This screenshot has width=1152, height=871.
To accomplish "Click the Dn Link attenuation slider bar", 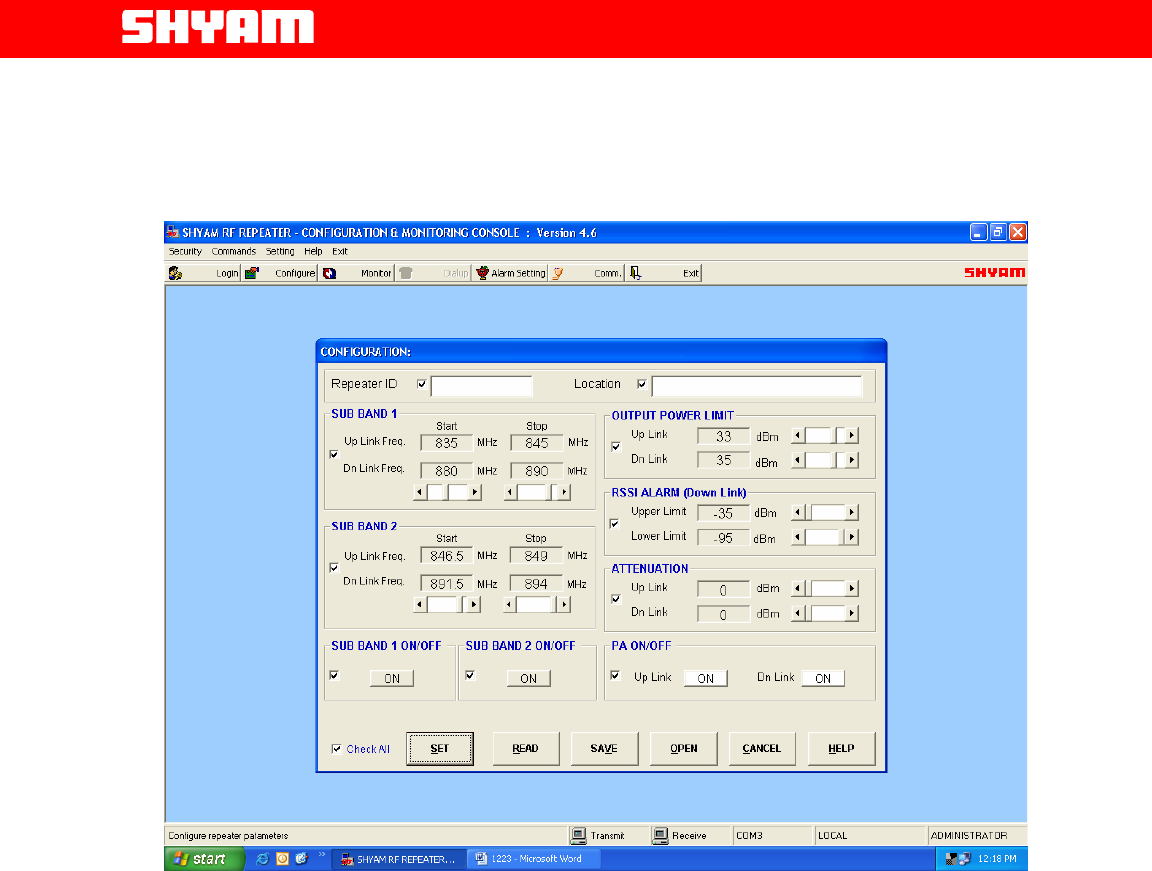I will coord(825,613).
